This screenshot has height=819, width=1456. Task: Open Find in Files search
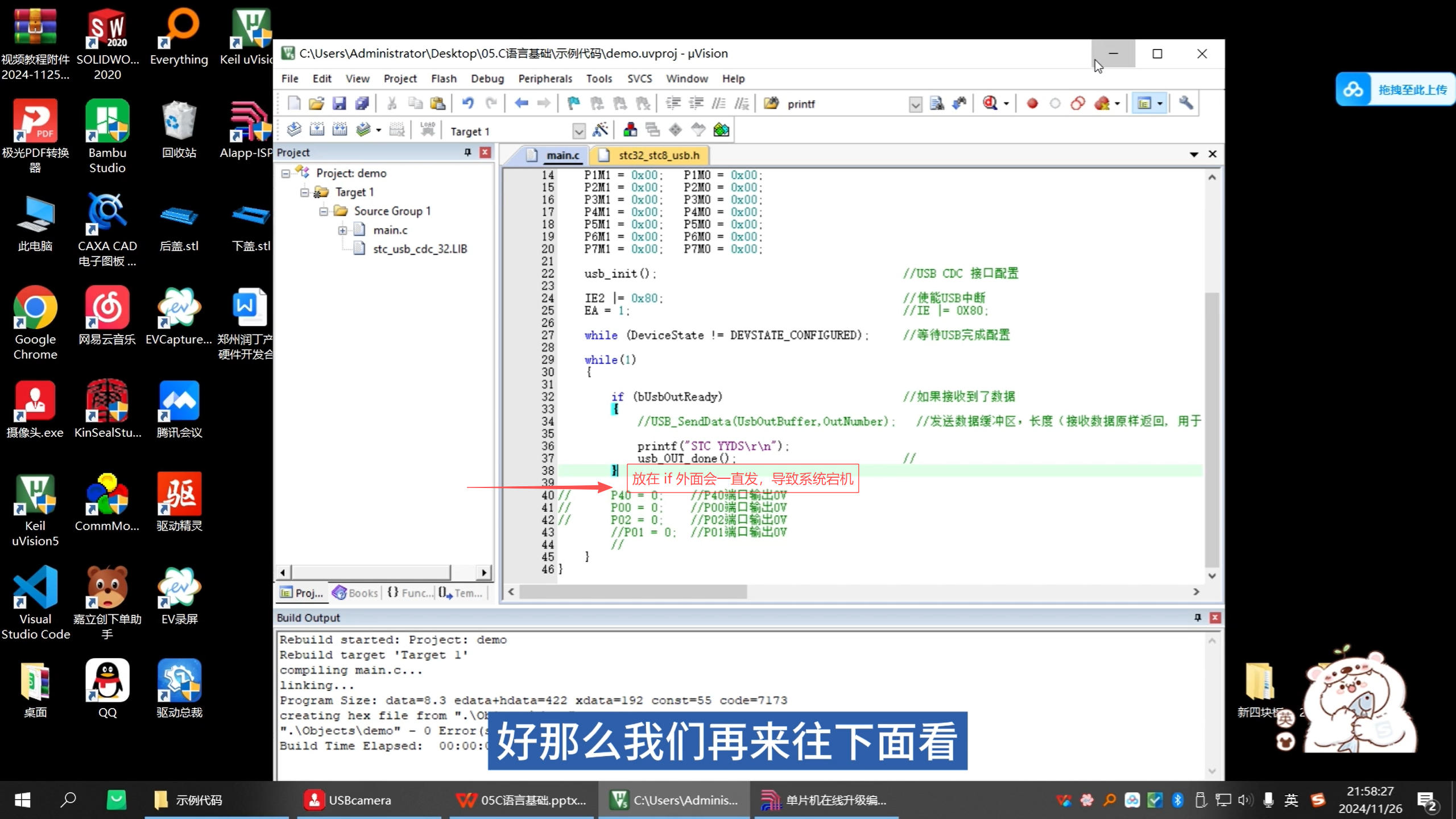[936, 103]
